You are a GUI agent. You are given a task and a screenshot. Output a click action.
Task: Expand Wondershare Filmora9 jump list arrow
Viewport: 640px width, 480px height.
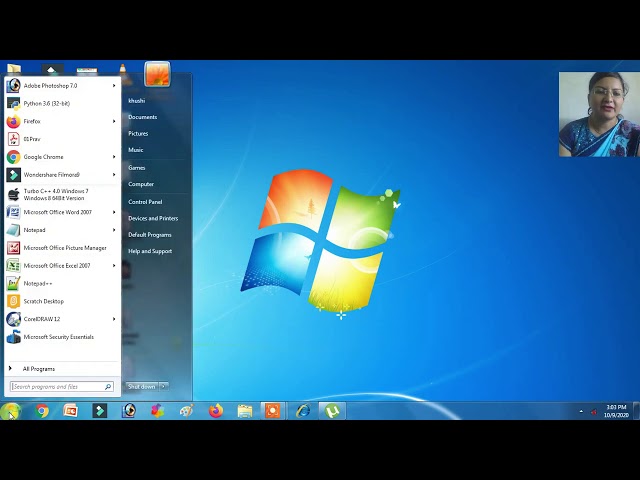pyautogui.click(x=114, y=175)
